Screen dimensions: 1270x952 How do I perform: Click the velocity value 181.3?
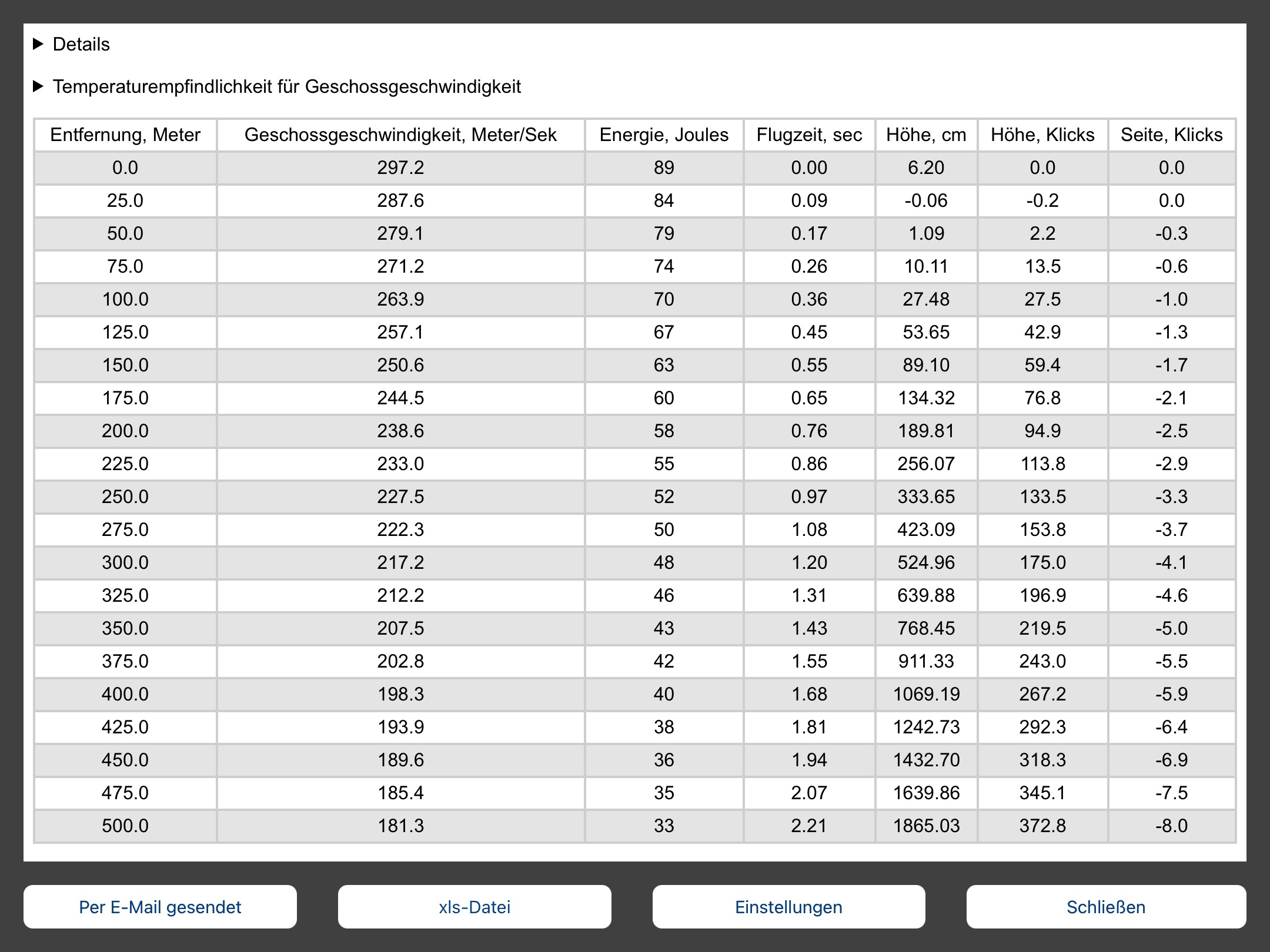click(400, 826)
